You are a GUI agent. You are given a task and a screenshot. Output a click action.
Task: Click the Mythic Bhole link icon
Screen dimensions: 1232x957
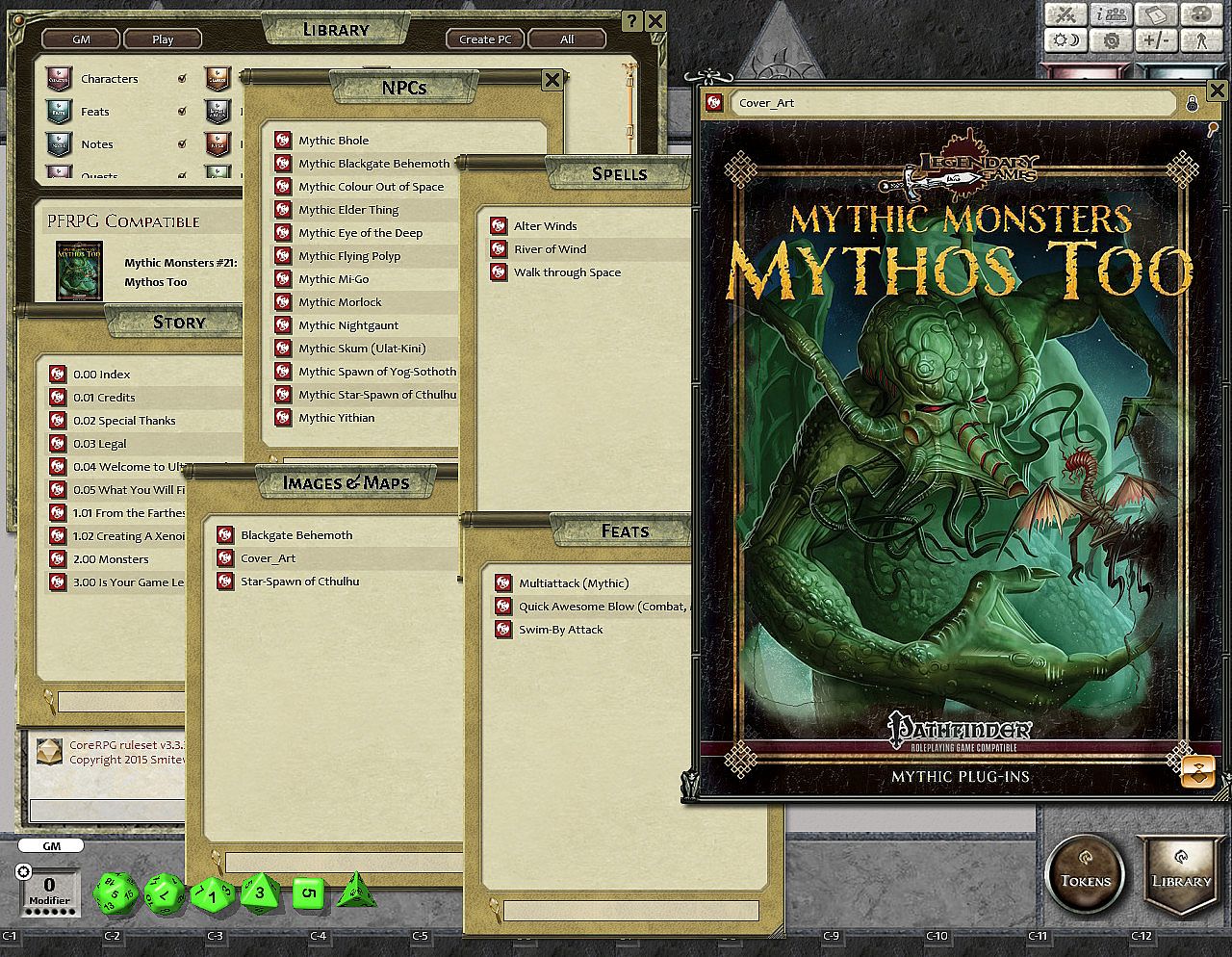[x=283, y=141]
